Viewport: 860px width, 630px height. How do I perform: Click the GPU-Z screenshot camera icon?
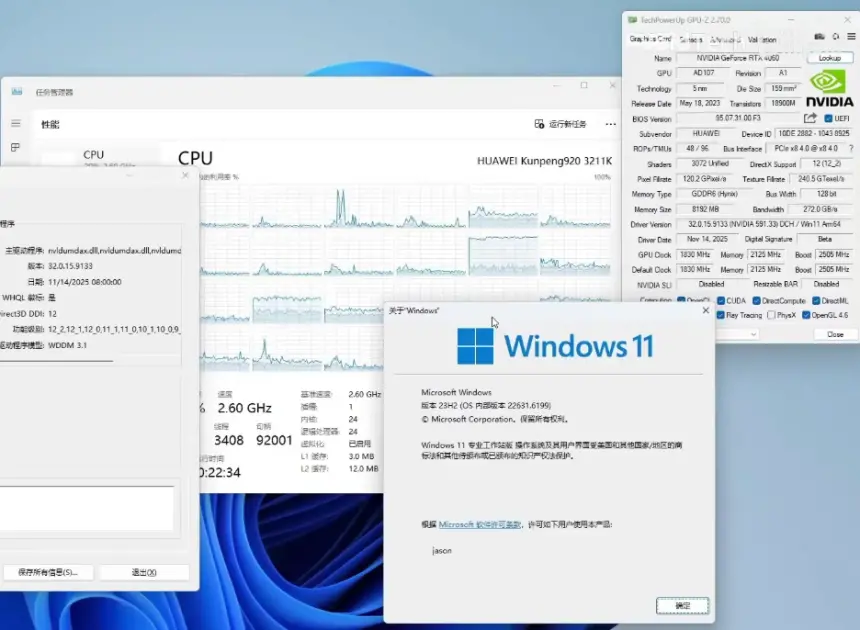pos(819,37)
